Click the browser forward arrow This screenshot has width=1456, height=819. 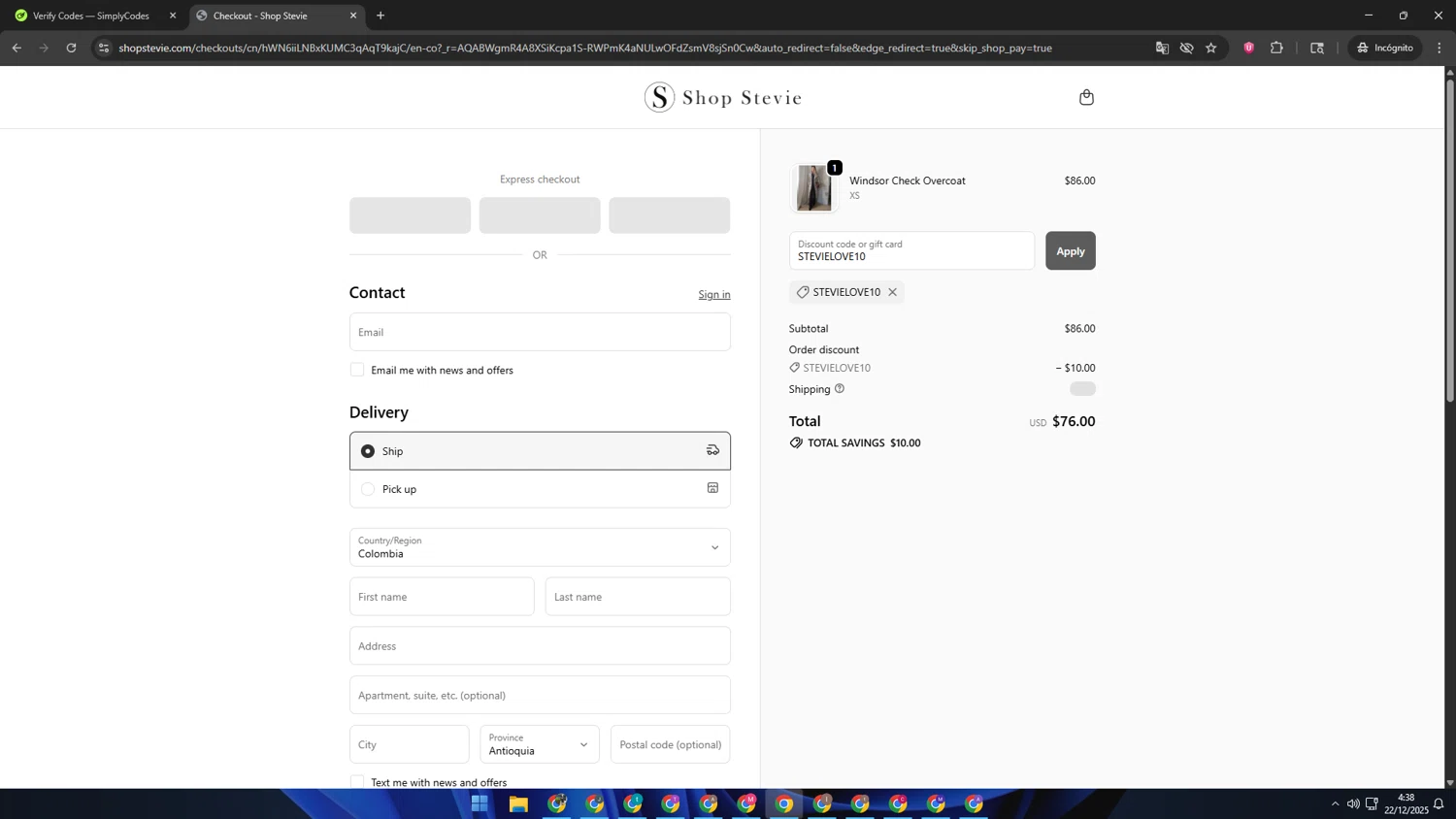pos(44,48)
